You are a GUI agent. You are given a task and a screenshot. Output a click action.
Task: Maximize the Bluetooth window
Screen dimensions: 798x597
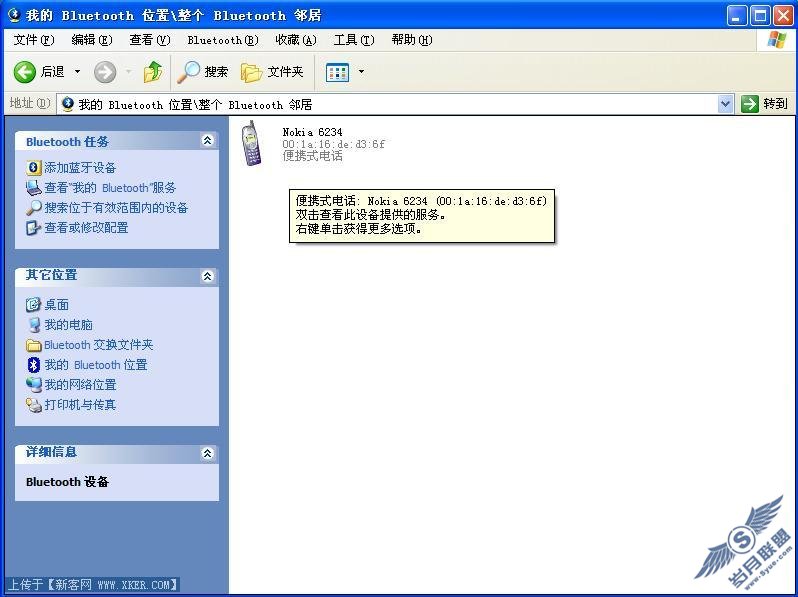point(760,16)
